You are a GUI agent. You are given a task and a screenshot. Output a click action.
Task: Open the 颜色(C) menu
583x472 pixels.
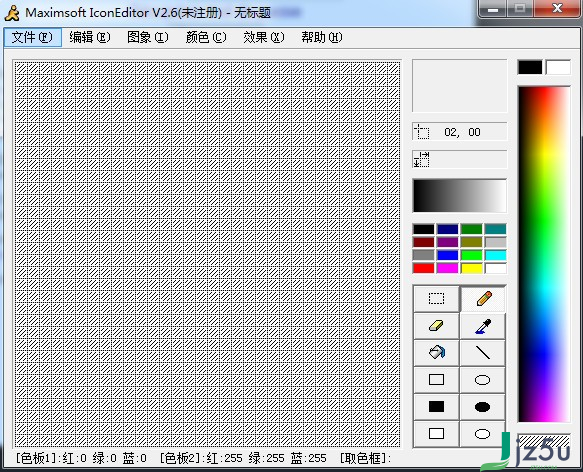coord(206,37)
